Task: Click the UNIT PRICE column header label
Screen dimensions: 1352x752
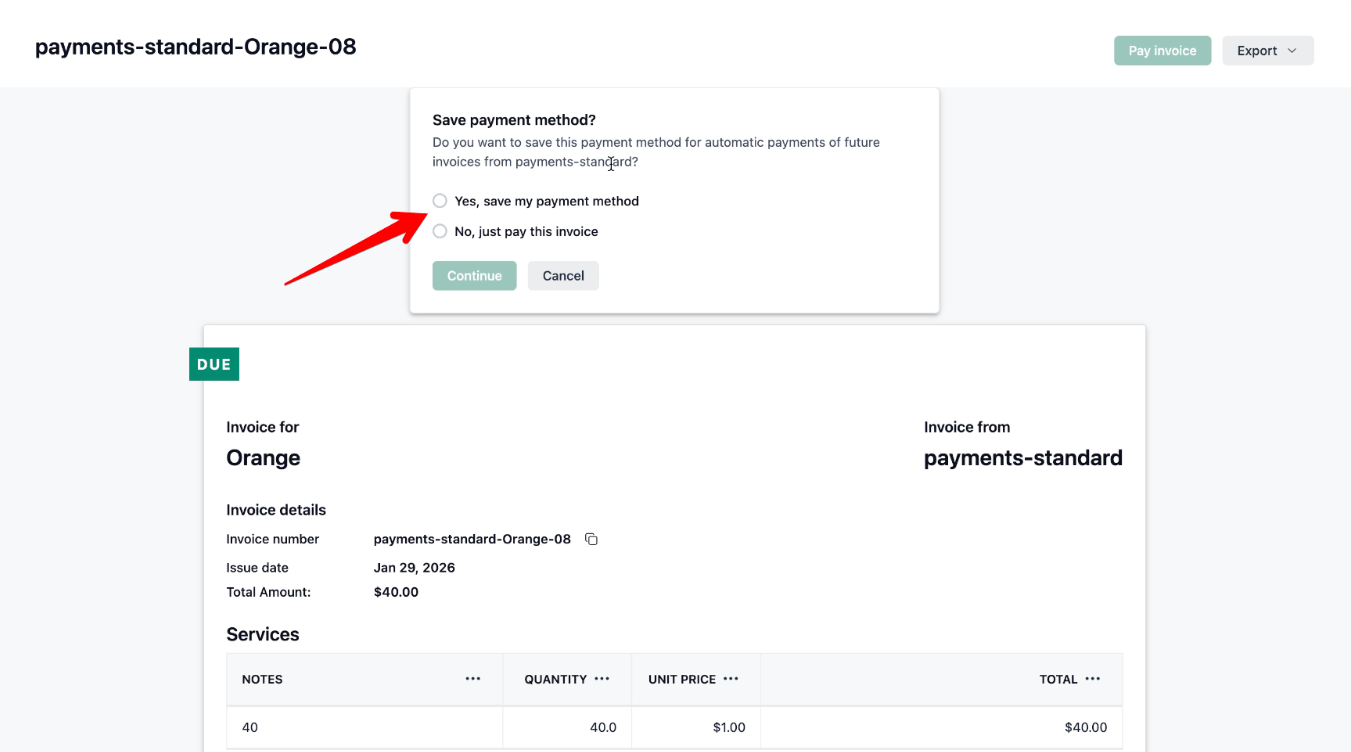Action: [x=682, y=679]
